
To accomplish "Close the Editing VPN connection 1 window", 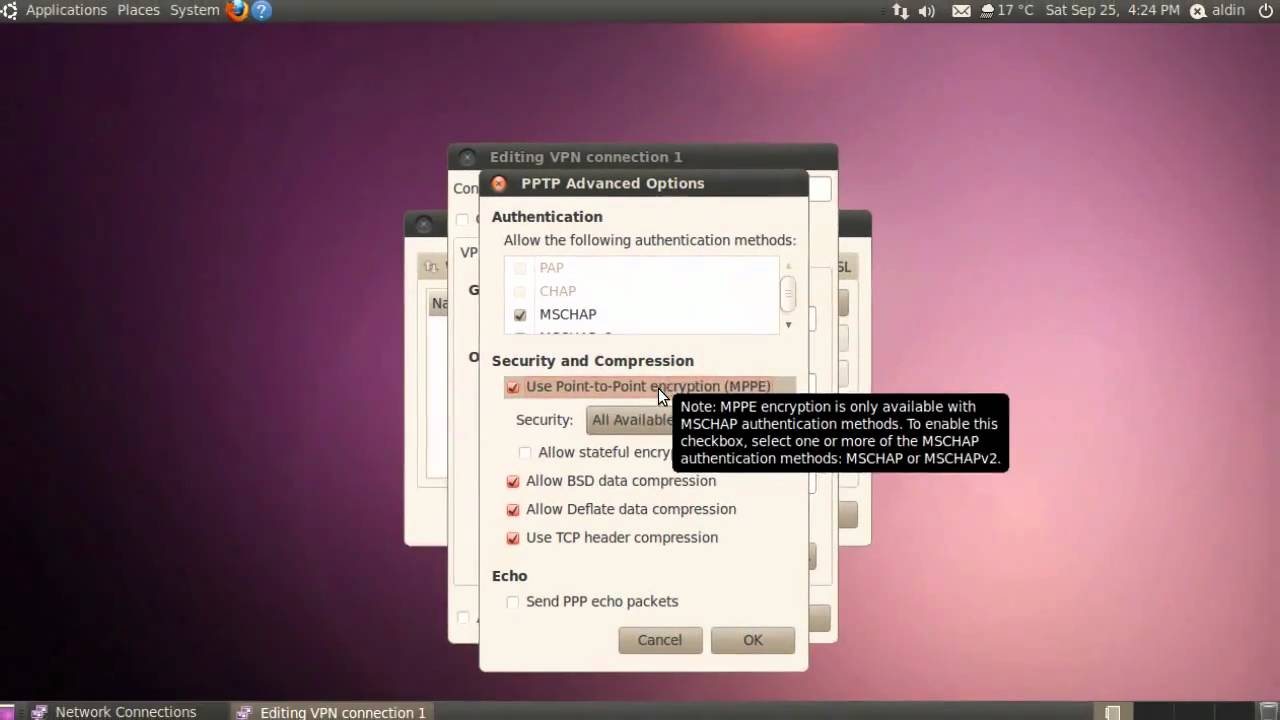I will pos(467,157).
